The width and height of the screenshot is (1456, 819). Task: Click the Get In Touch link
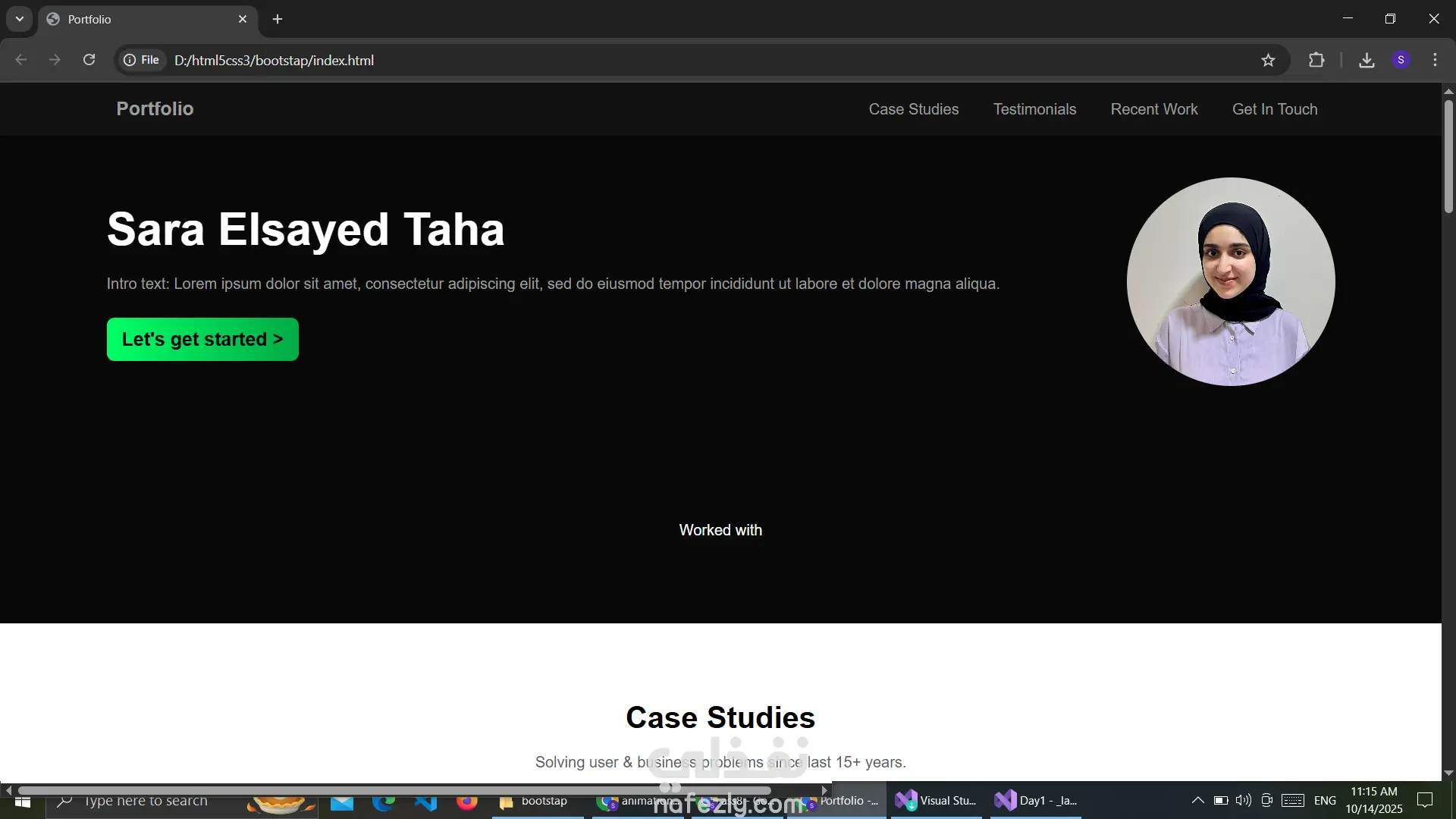coord(1274,109)
